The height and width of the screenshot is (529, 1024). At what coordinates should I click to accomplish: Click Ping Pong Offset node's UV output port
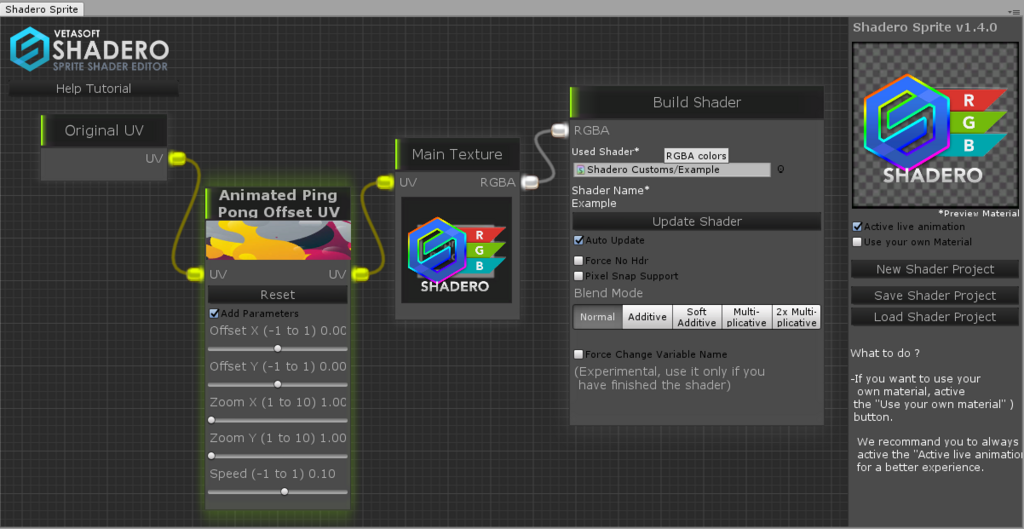(x=359, y=274)
